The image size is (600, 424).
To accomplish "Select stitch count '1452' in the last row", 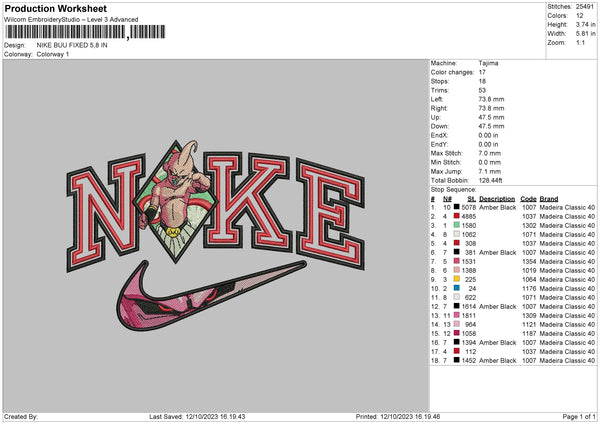I will [469, 360].
